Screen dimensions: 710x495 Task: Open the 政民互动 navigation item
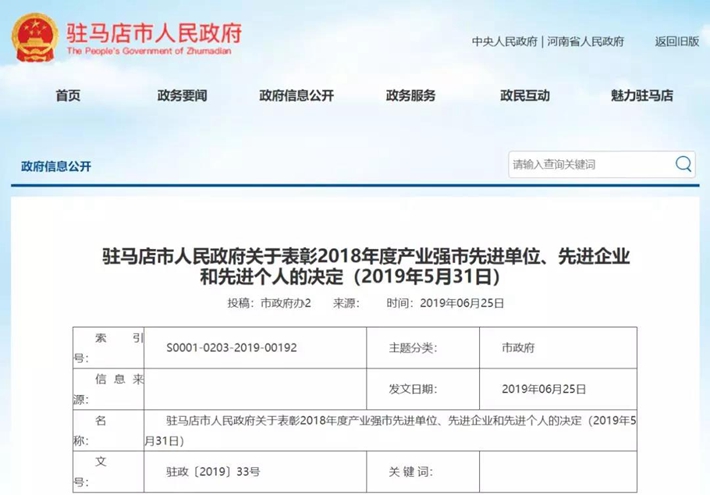[525, 95]
